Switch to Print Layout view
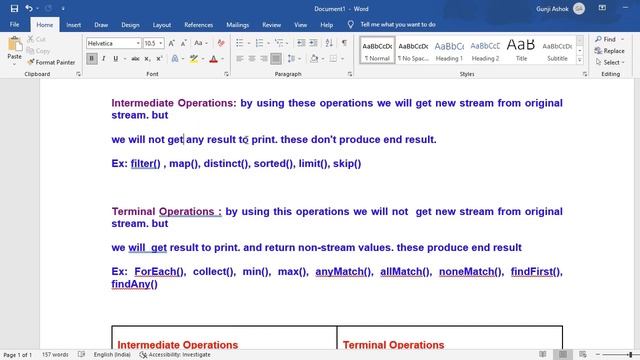The image size is (640, 360). click(563, 354)
